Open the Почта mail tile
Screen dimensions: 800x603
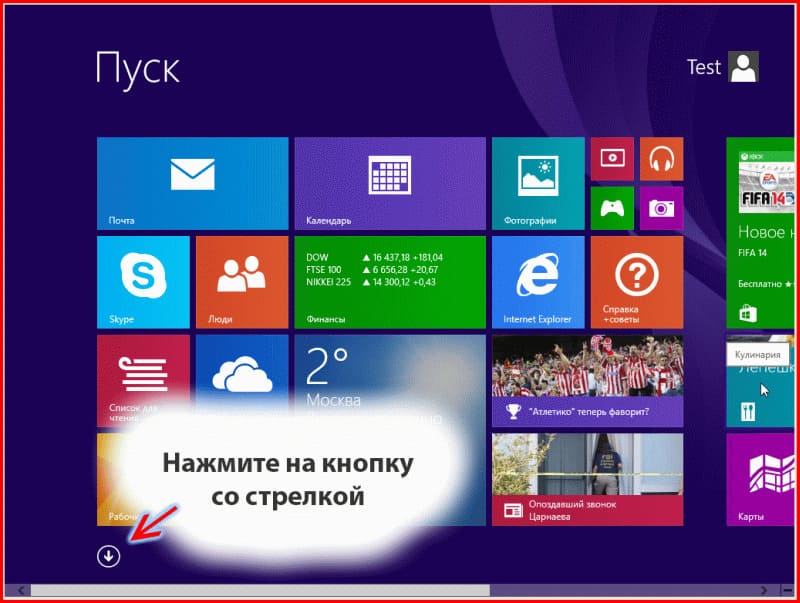coord(192,183)
